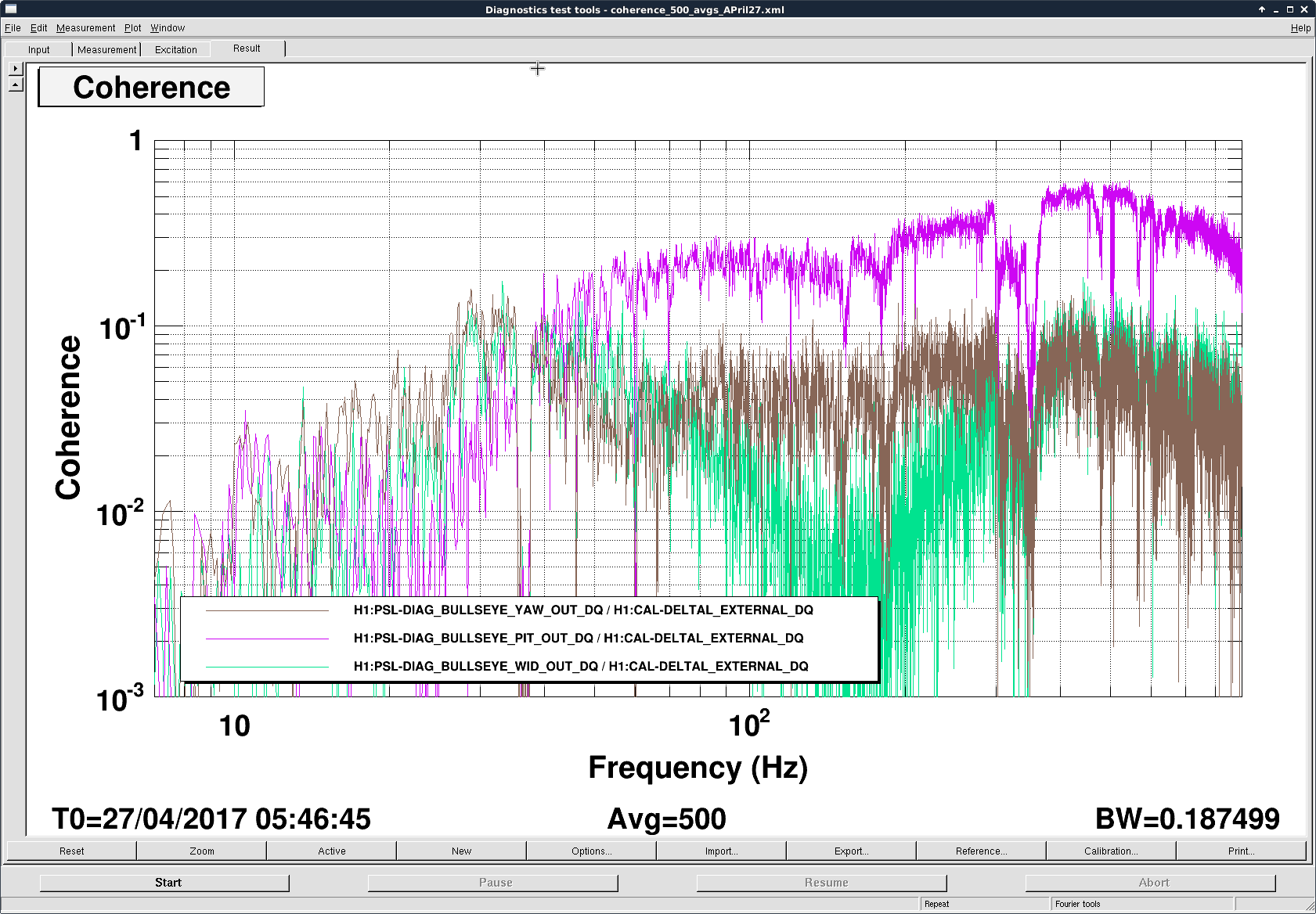Viewport: 1316px width, 914px height.
Task: Select the YAW_OUT_DQ legend entry
Action: [x=583, y=610]
